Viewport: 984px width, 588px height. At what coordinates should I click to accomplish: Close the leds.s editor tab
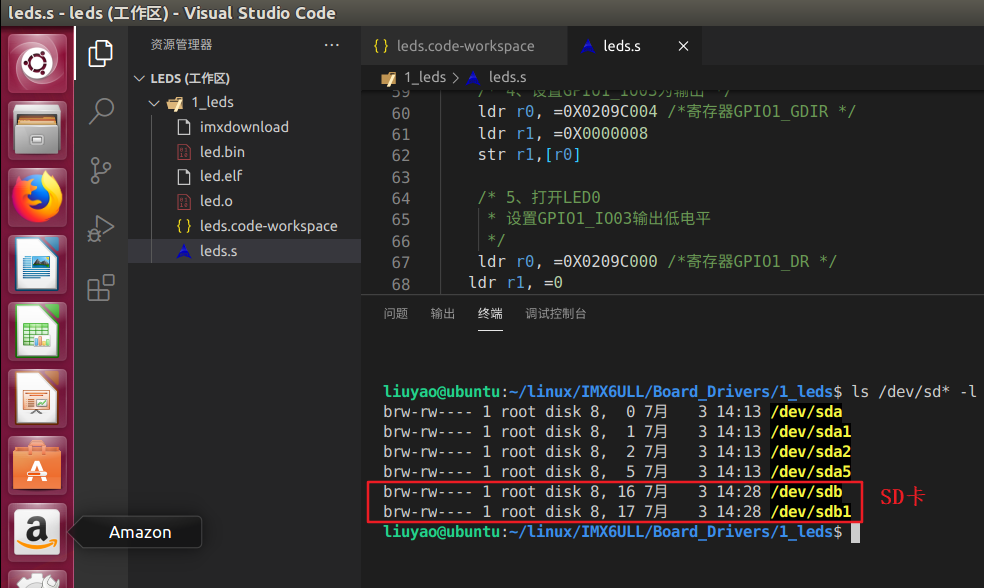pos(685,46)
